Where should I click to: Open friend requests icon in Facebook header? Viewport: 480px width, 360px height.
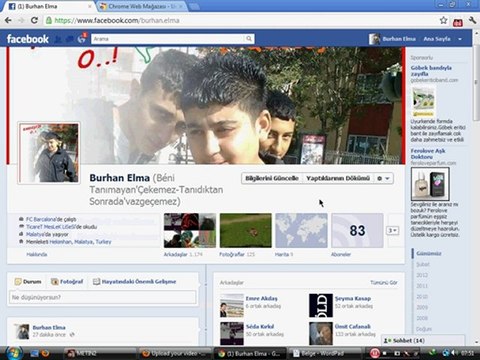pyautogui.click(x=58, y=39)
